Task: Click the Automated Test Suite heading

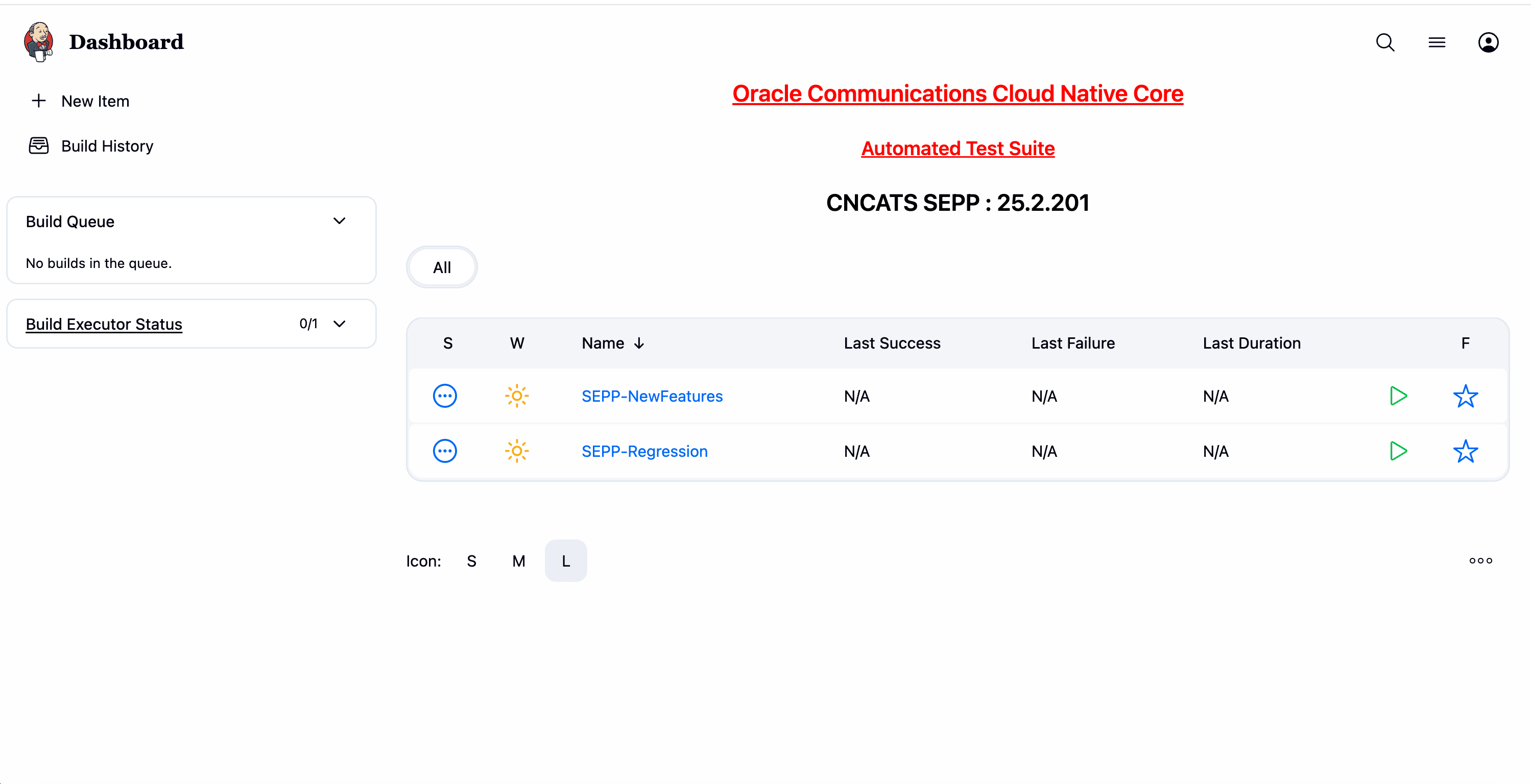Action: point(958,149)
